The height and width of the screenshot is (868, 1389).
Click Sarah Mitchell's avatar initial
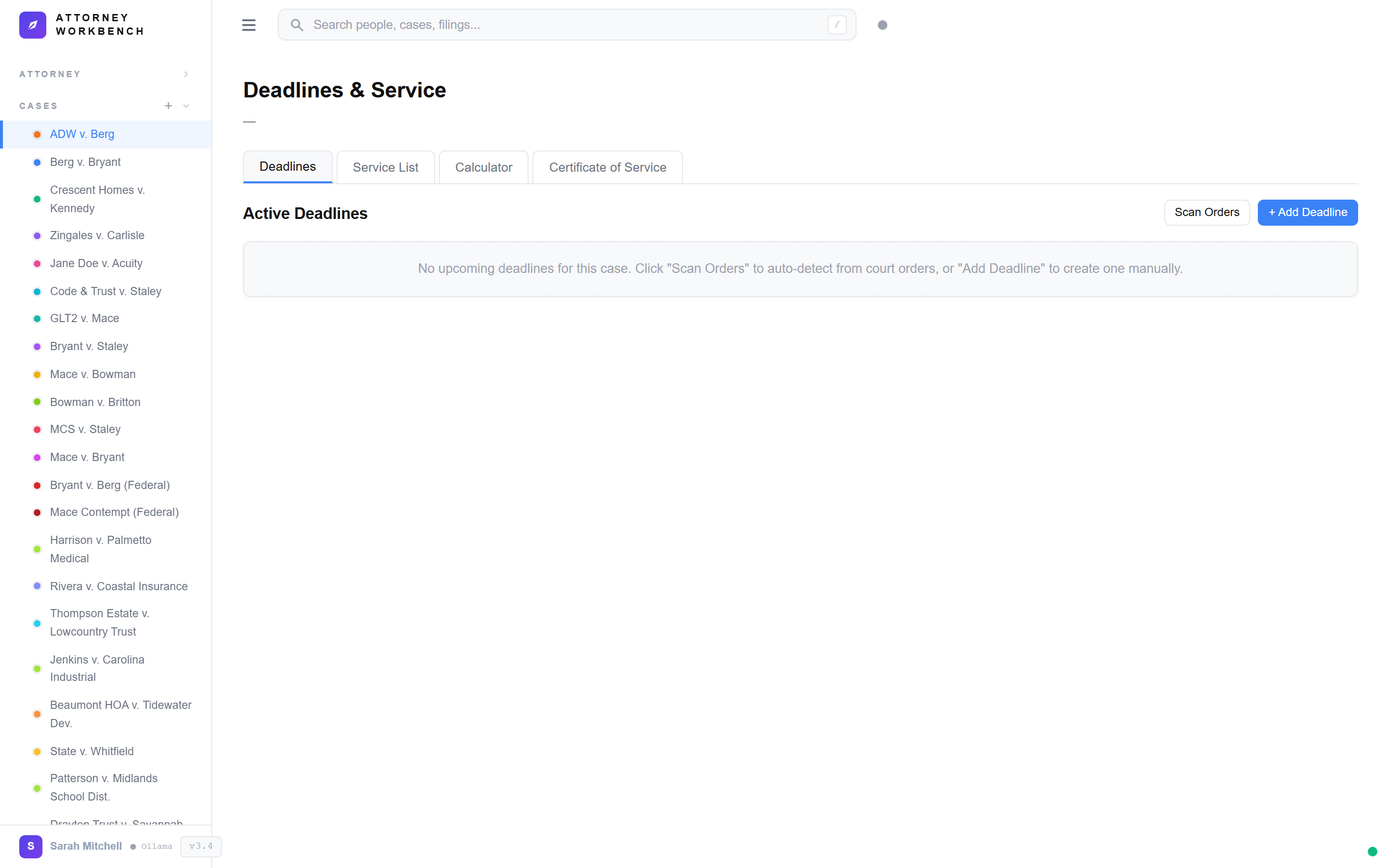30,846
